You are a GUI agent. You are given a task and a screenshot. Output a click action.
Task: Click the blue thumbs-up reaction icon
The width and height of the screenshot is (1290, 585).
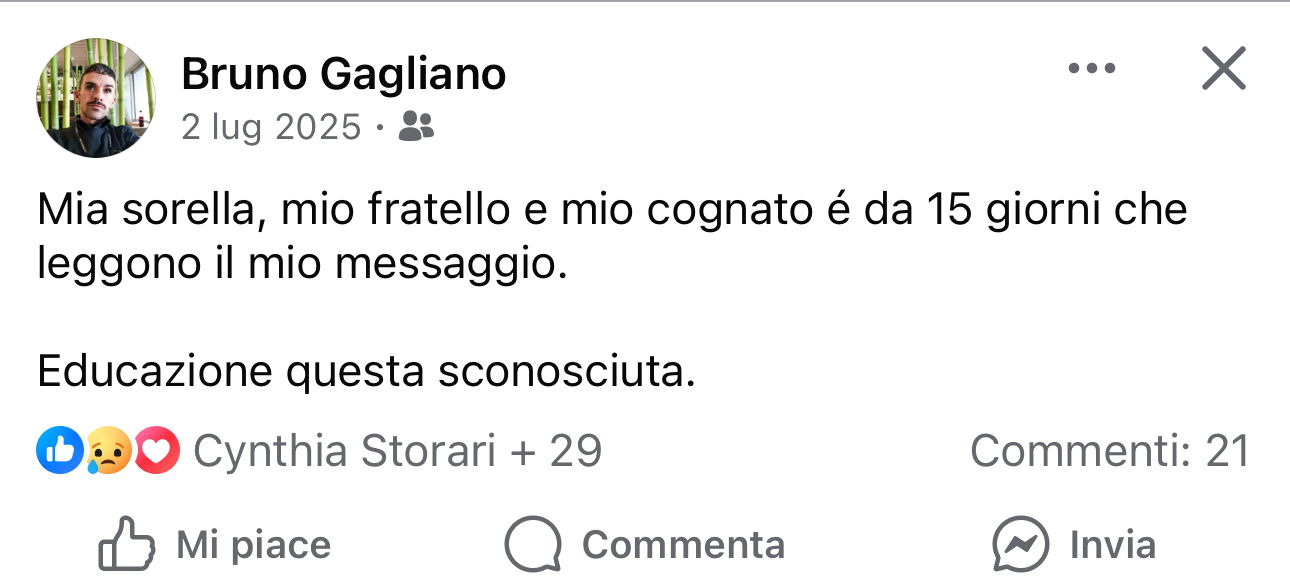57,451
